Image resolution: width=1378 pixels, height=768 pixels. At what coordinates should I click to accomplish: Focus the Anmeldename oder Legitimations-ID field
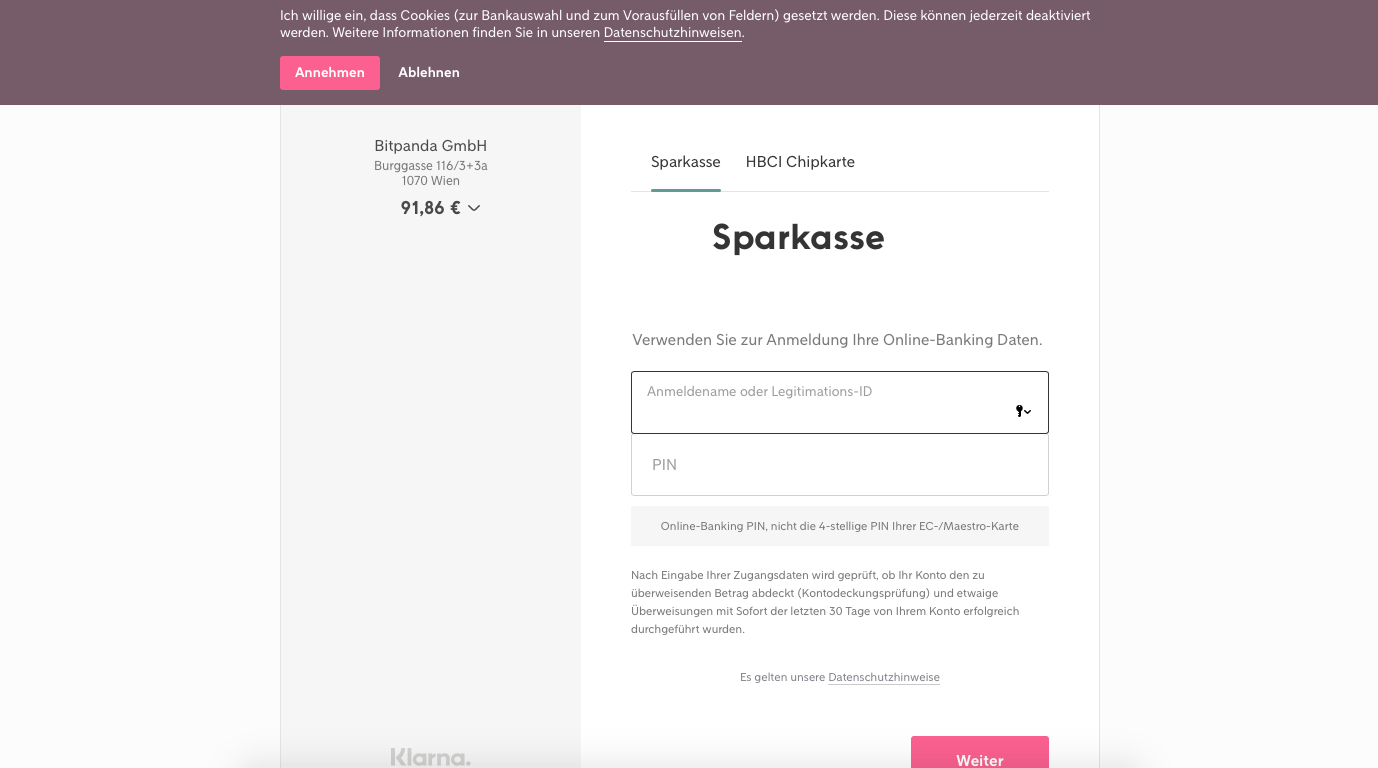pyautogui.click(x=820, y=403)
